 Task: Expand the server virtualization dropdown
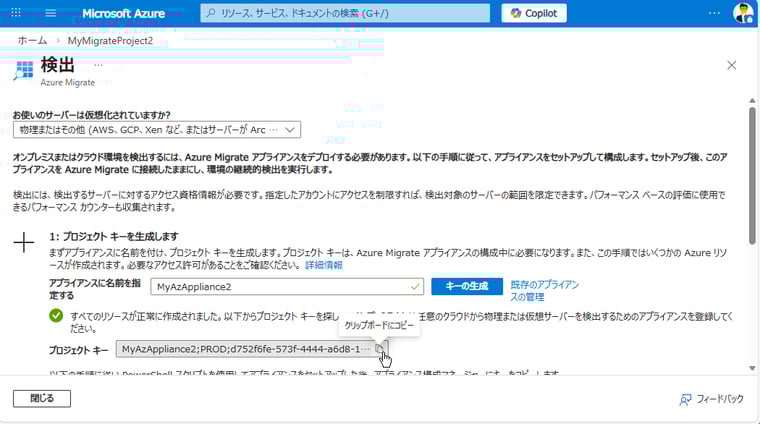[157, 130]
